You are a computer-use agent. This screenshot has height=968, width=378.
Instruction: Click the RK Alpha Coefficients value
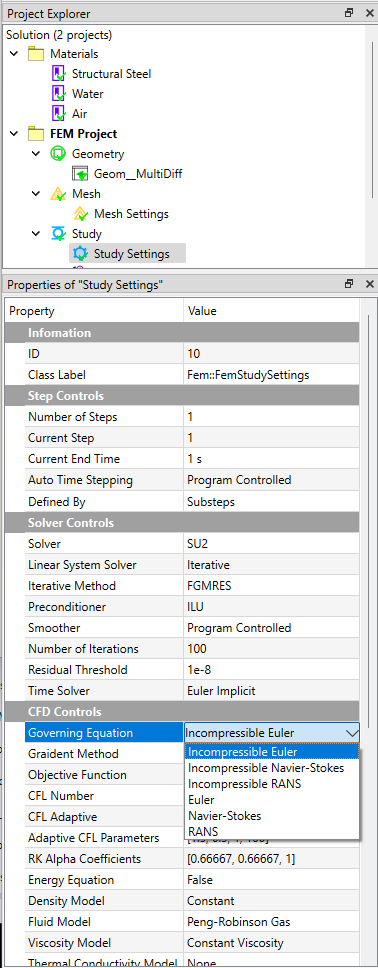272,859
